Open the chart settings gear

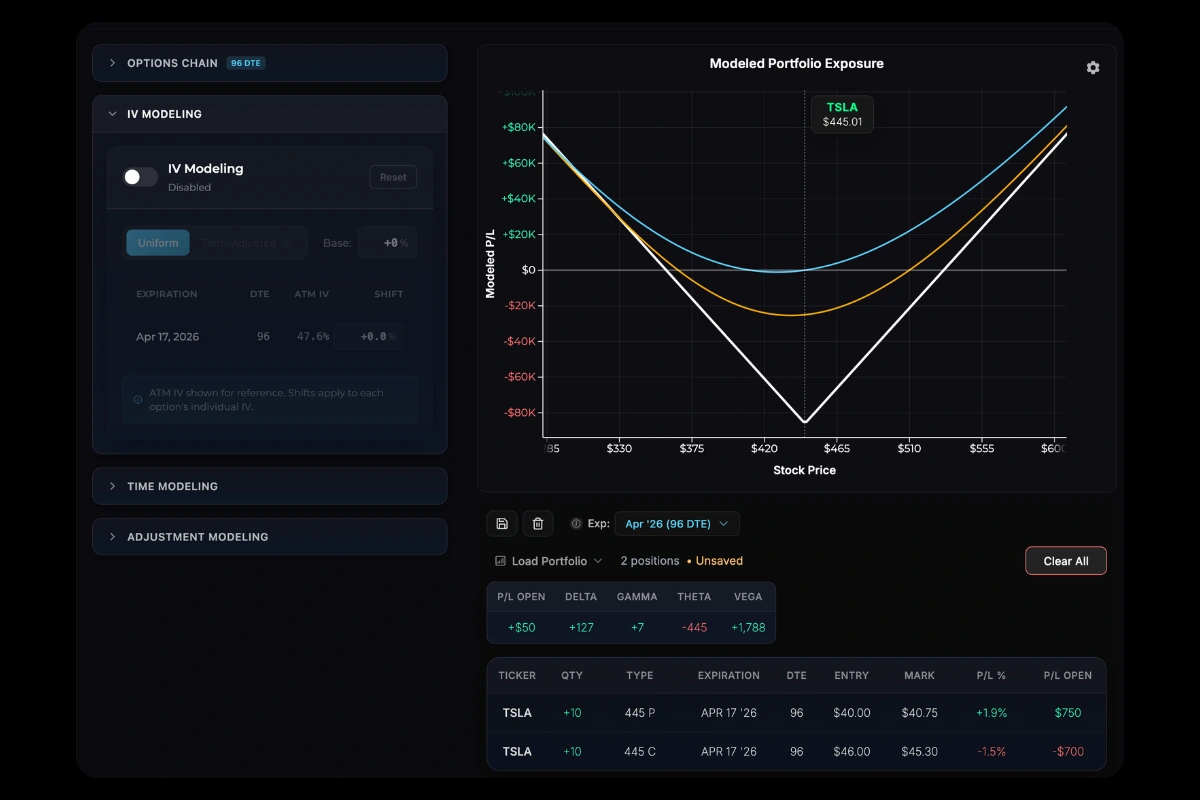click(1092, 67)
